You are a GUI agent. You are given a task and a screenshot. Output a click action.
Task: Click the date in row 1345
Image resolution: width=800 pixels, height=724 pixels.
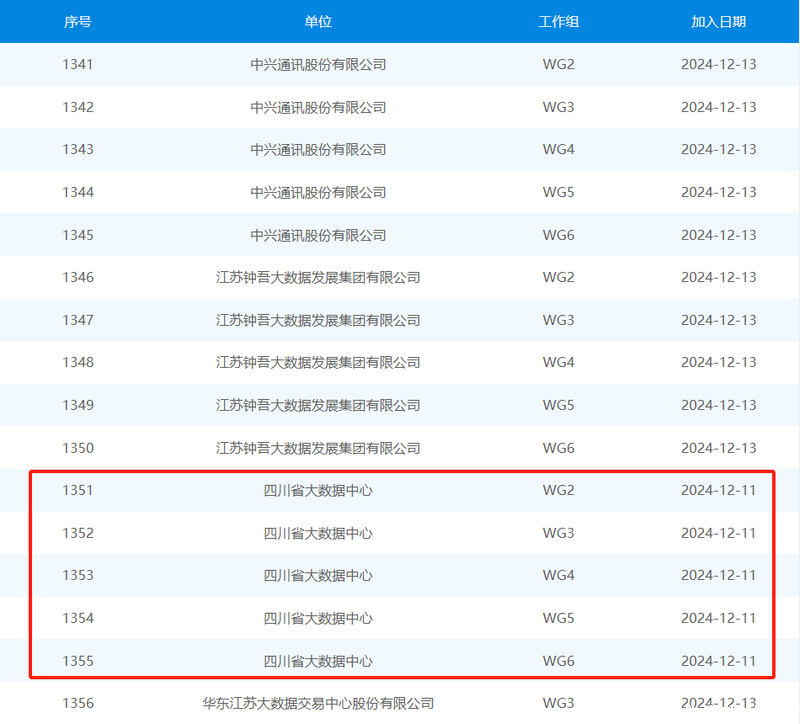pos(718,235)
